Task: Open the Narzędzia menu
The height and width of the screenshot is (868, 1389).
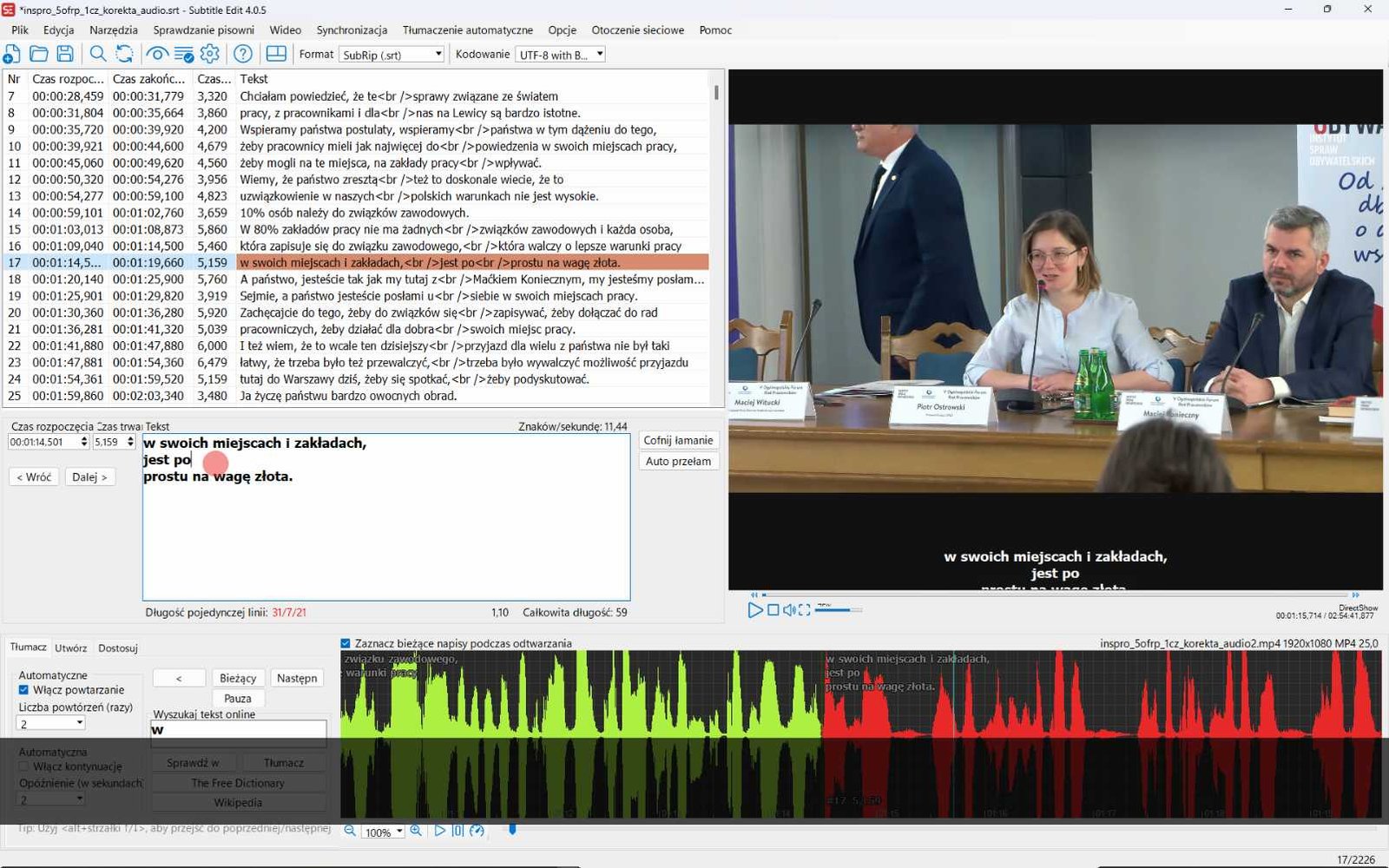Action: tap(113, 30)
